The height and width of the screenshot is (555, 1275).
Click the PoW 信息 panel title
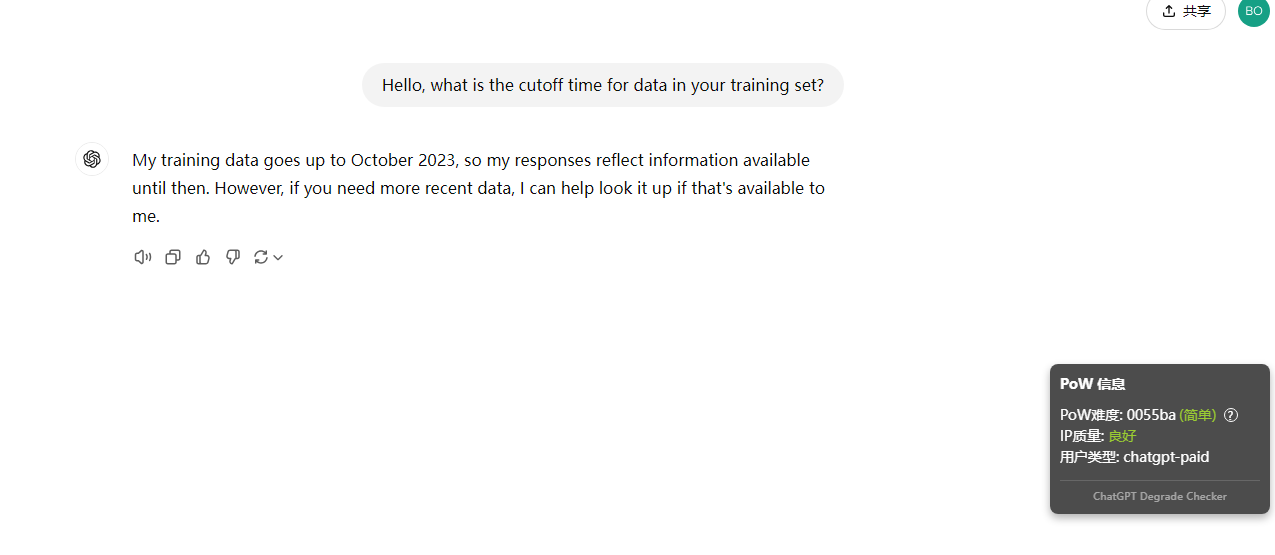[1092, 384]
